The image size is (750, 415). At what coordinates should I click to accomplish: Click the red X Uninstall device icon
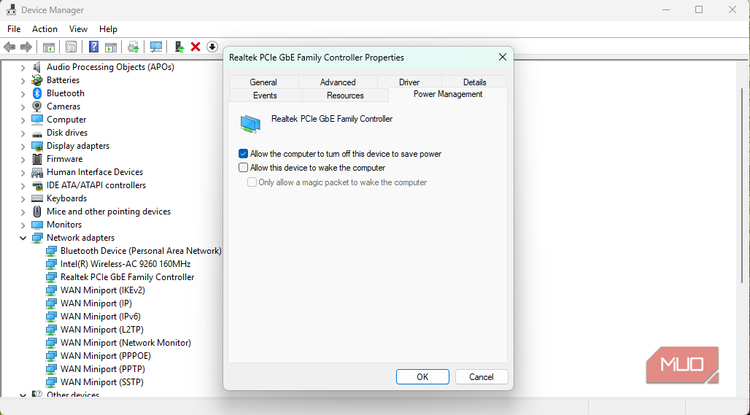pyautogui.click(x=195, y=47)
